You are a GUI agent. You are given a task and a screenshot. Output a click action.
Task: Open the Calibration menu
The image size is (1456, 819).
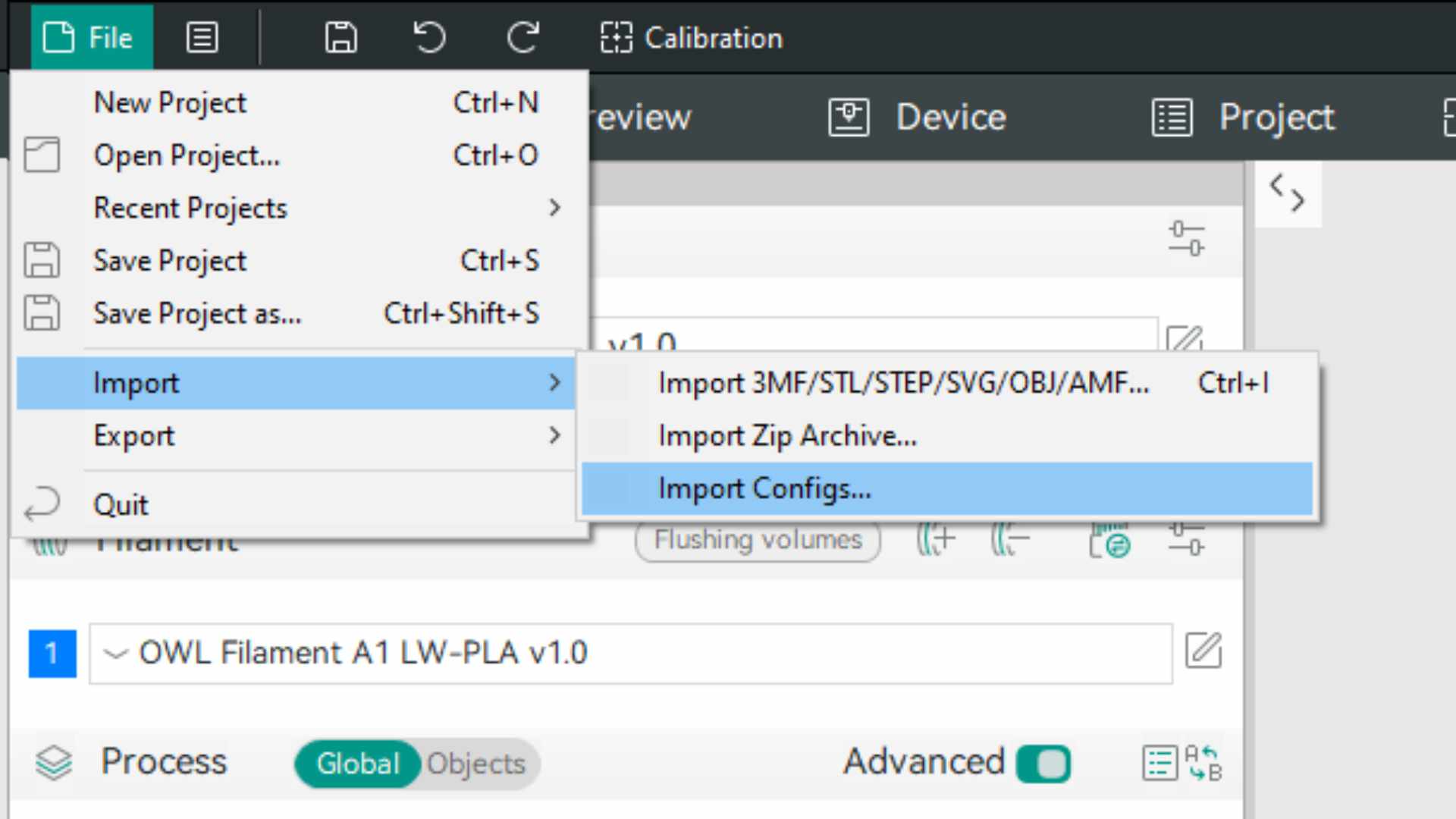(x=692, y=37)
